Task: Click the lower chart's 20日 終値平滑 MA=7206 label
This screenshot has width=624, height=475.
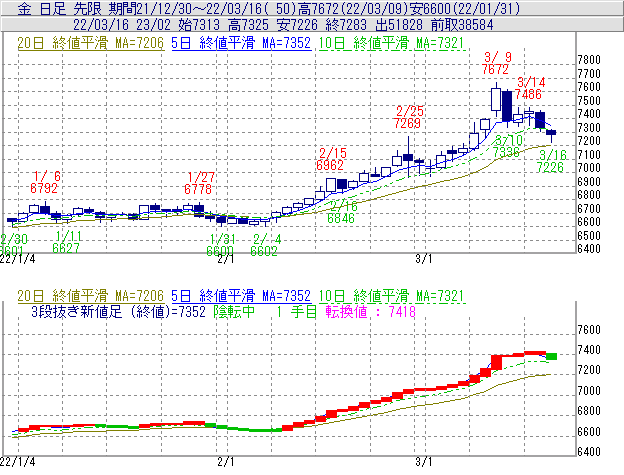Action: pos(90,296)
